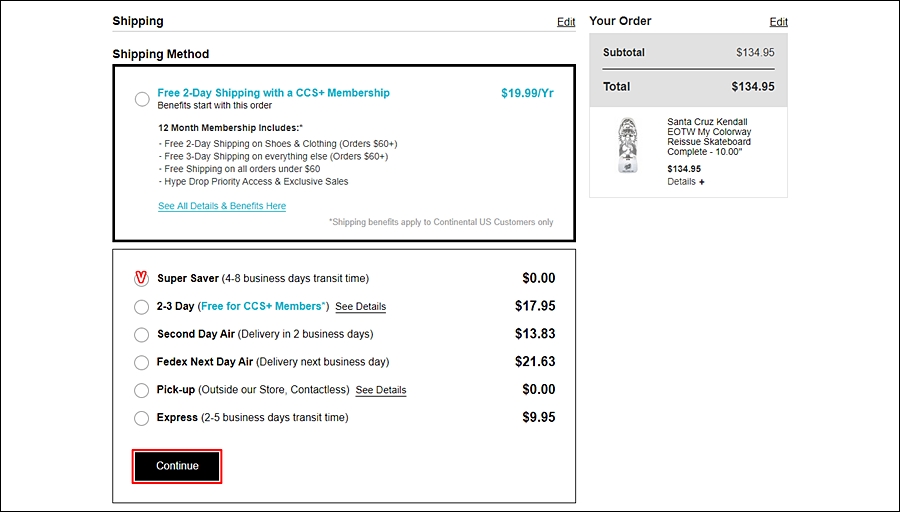Screen dimensions: 900x512
Task: Open See Details for Pick-up option
Action: click(381, 390)
